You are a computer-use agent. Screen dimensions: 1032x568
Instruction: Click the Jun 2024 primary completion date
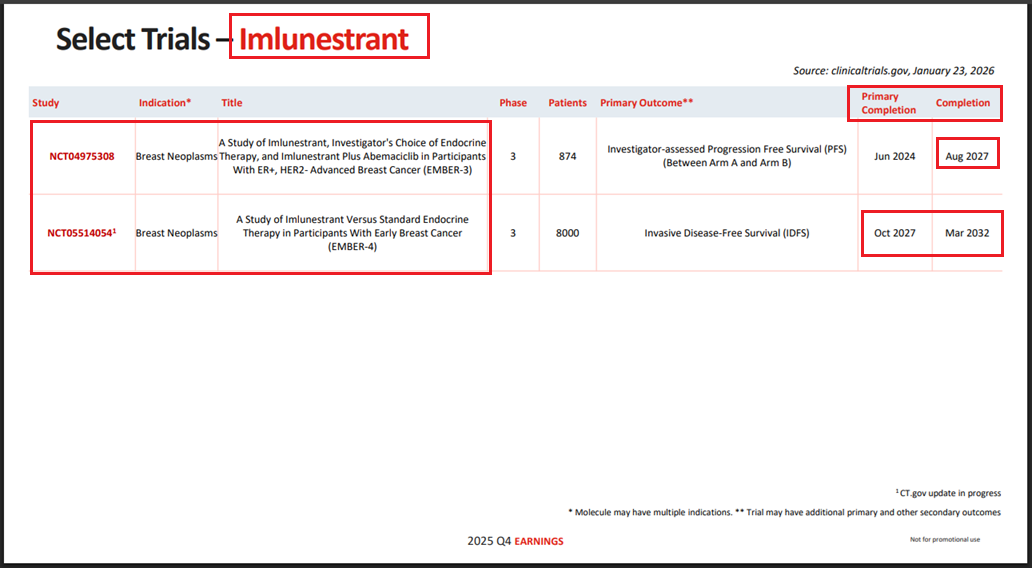pyautogui.click(x=895, y=156)
